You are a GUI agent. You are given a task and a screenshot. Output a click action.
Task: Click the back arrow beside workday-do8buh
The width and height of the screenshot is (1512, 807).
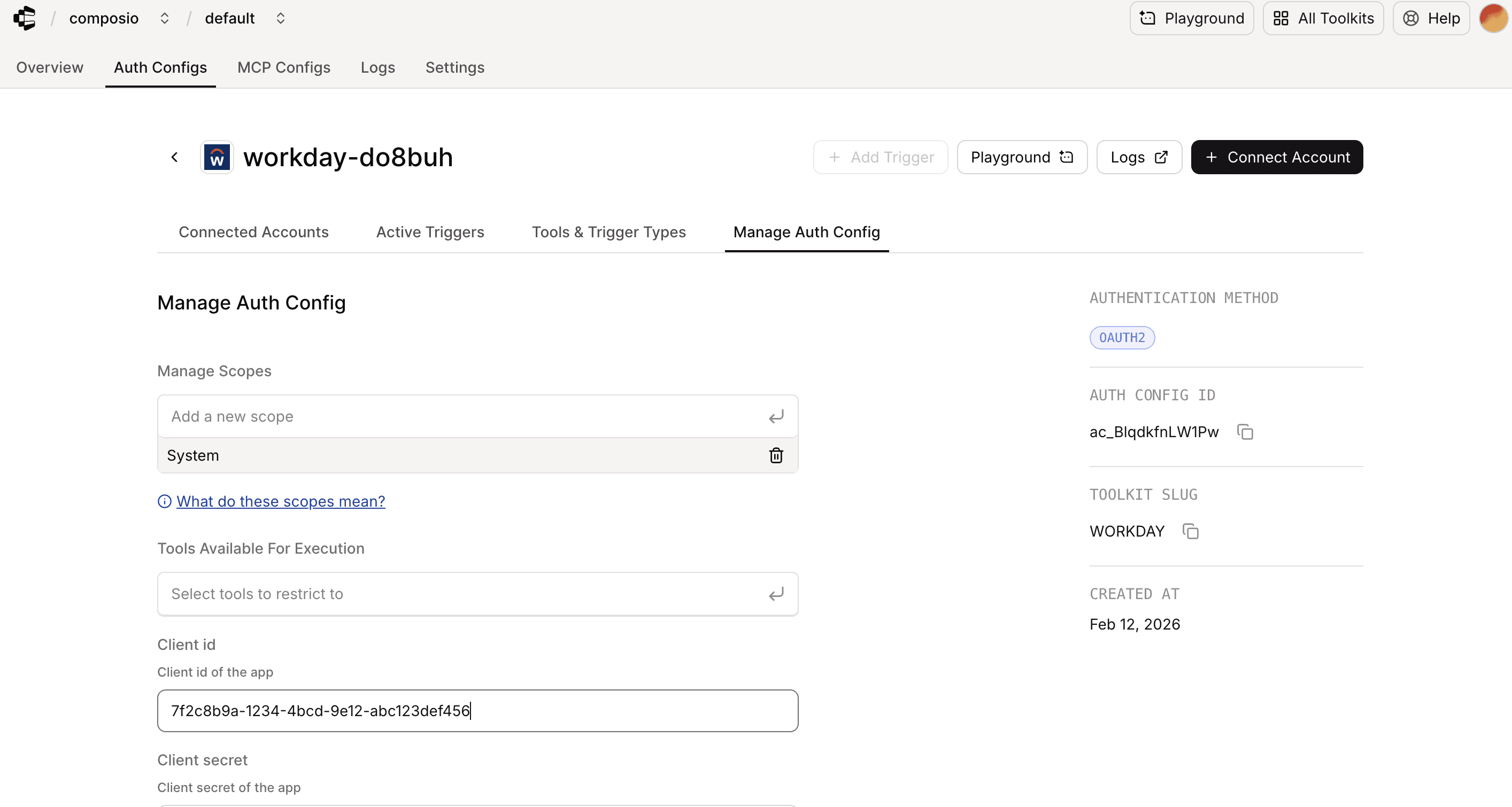point(174,157)
